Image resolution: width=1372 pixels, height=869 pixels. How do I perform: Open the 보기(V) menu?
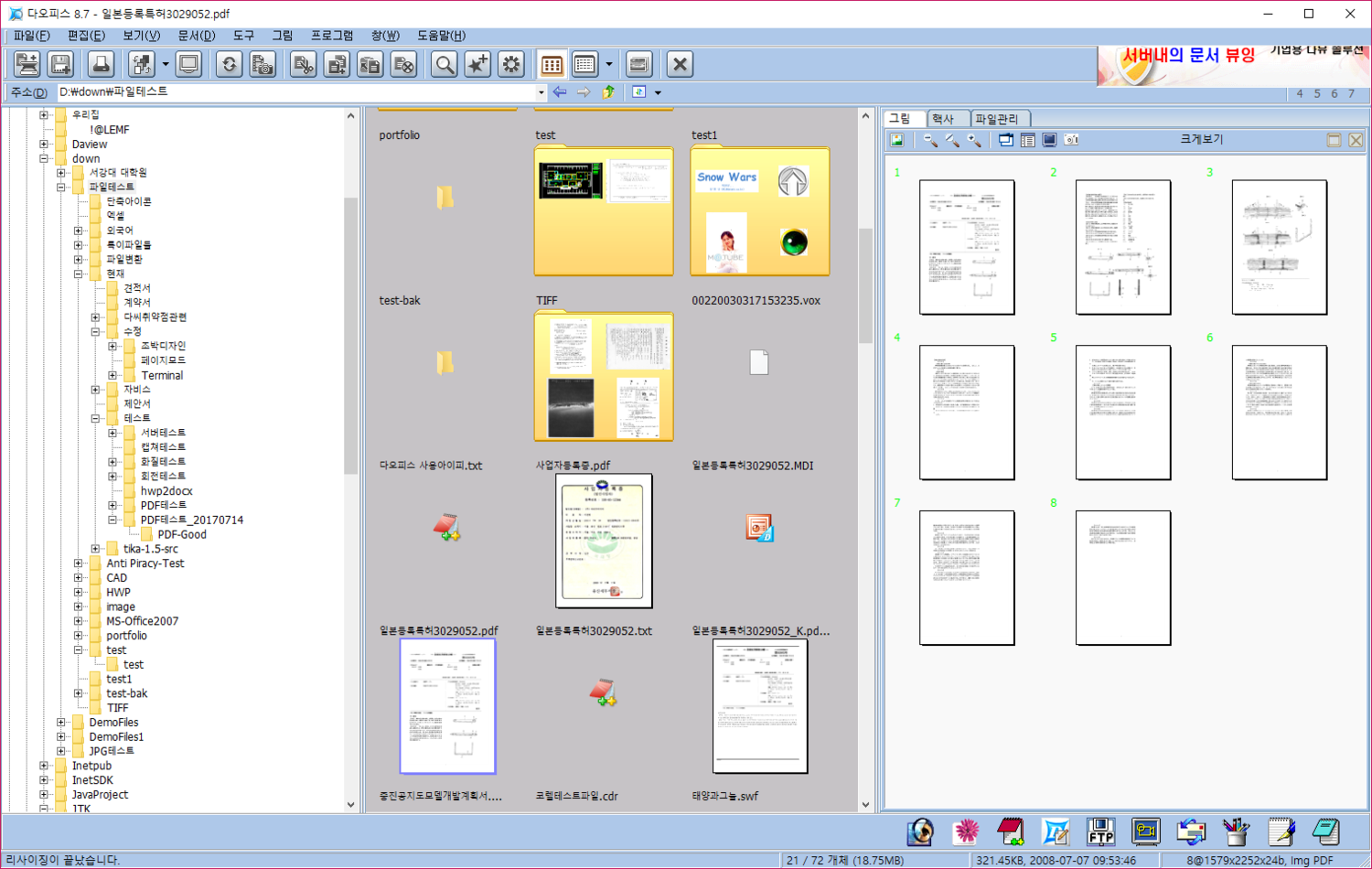tap(141, 36)
